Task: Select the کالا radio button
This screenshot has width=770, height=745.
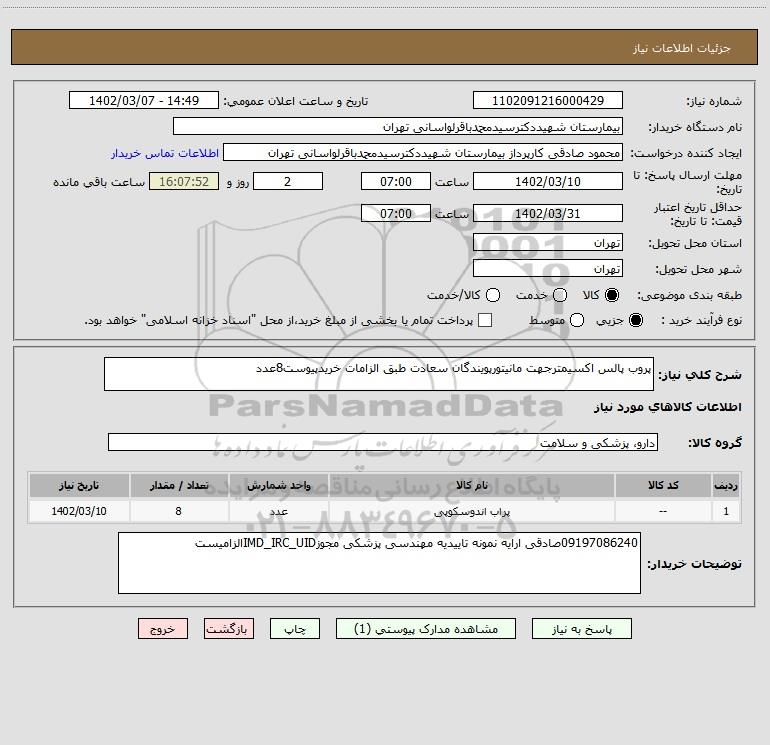Action: [612, 295]
